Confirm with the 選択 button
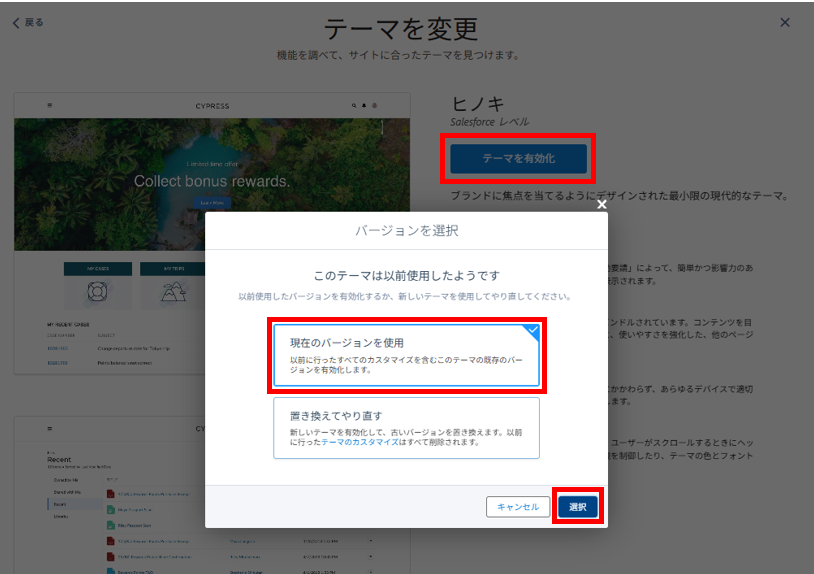 577,507
